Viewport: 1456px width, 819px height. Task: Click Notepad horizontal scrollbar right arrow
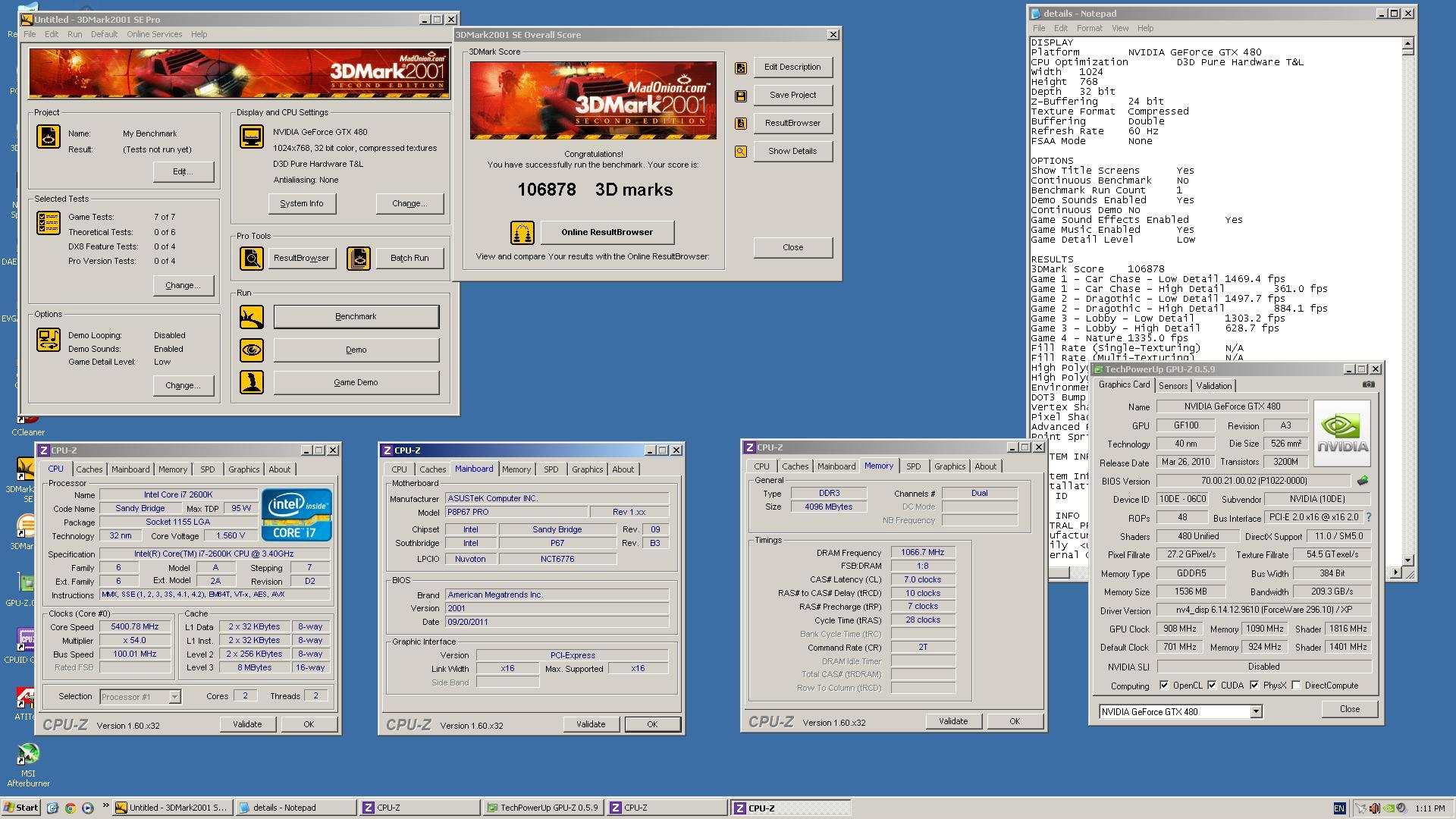click(1395, 573)
